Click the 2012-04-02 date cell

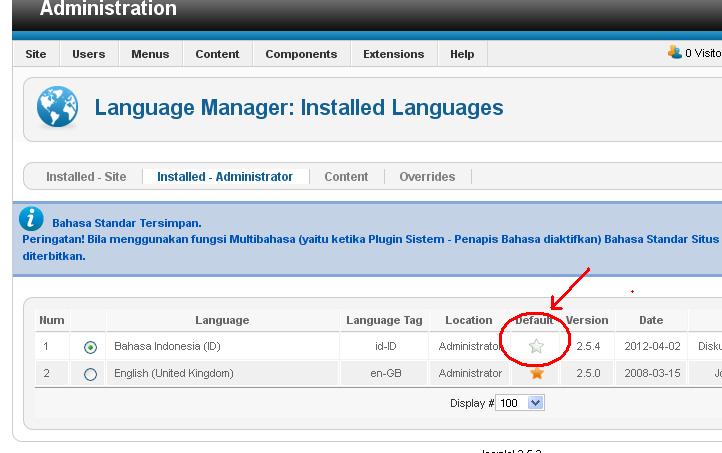[652, 346]
